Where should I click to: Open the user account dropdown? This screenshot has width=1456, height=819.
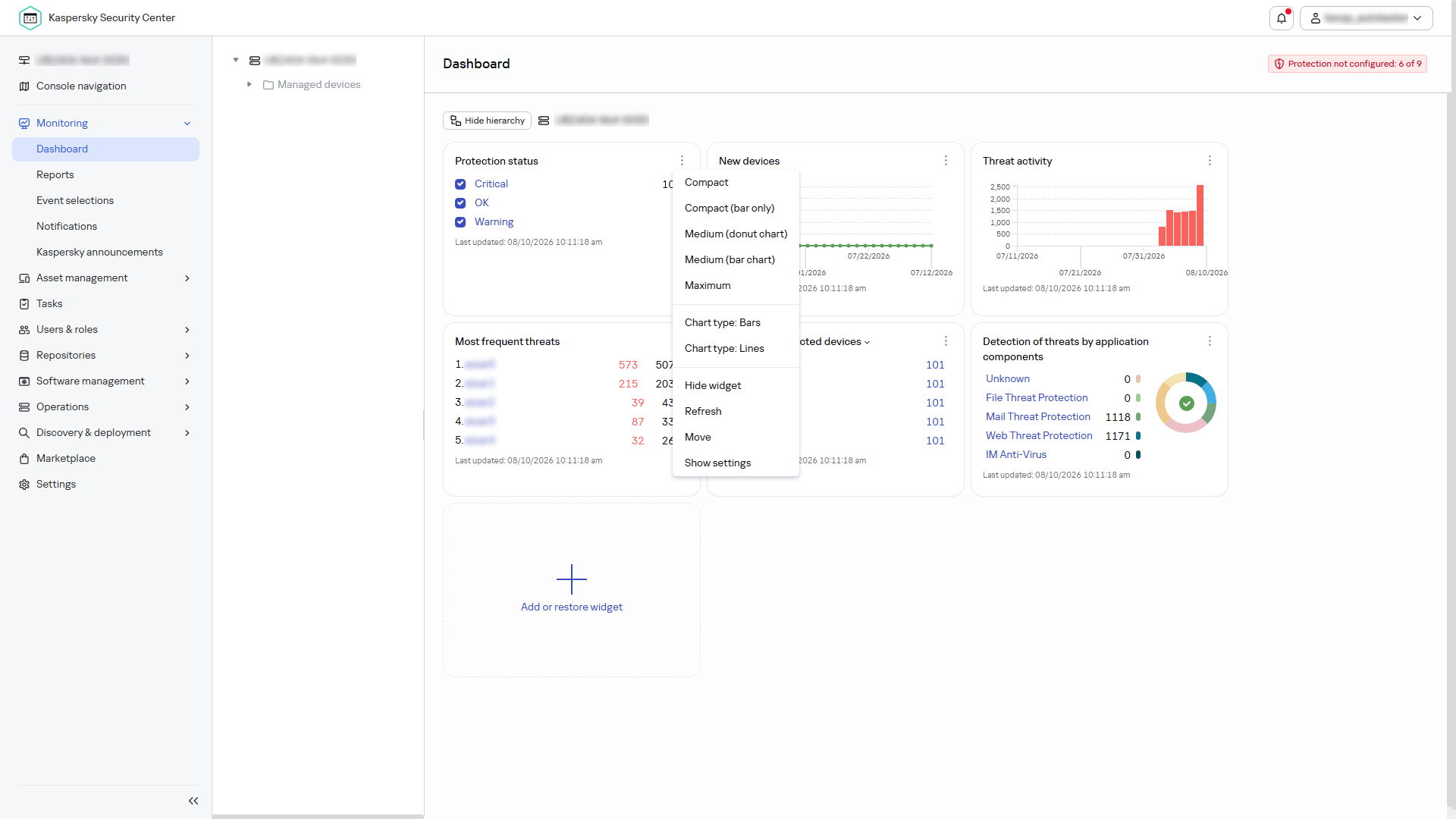[x=1367, y=18]
